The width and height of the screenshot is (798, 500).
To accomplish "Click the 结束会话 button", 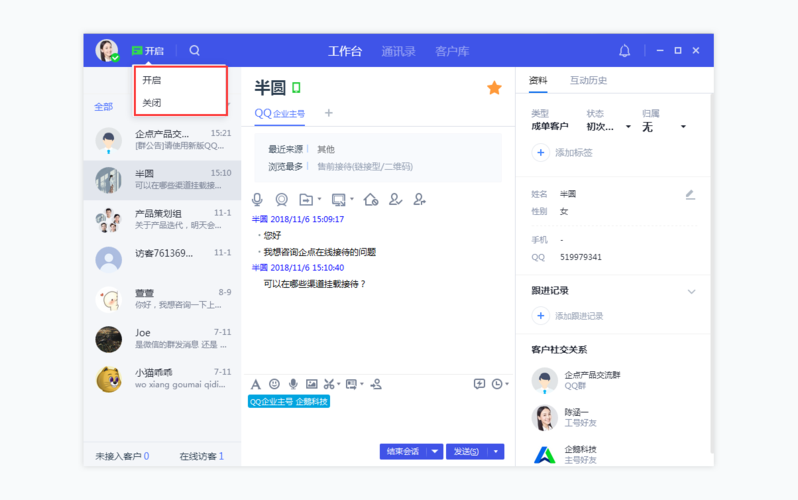I will pyautogui.click(x=404, y=452).
